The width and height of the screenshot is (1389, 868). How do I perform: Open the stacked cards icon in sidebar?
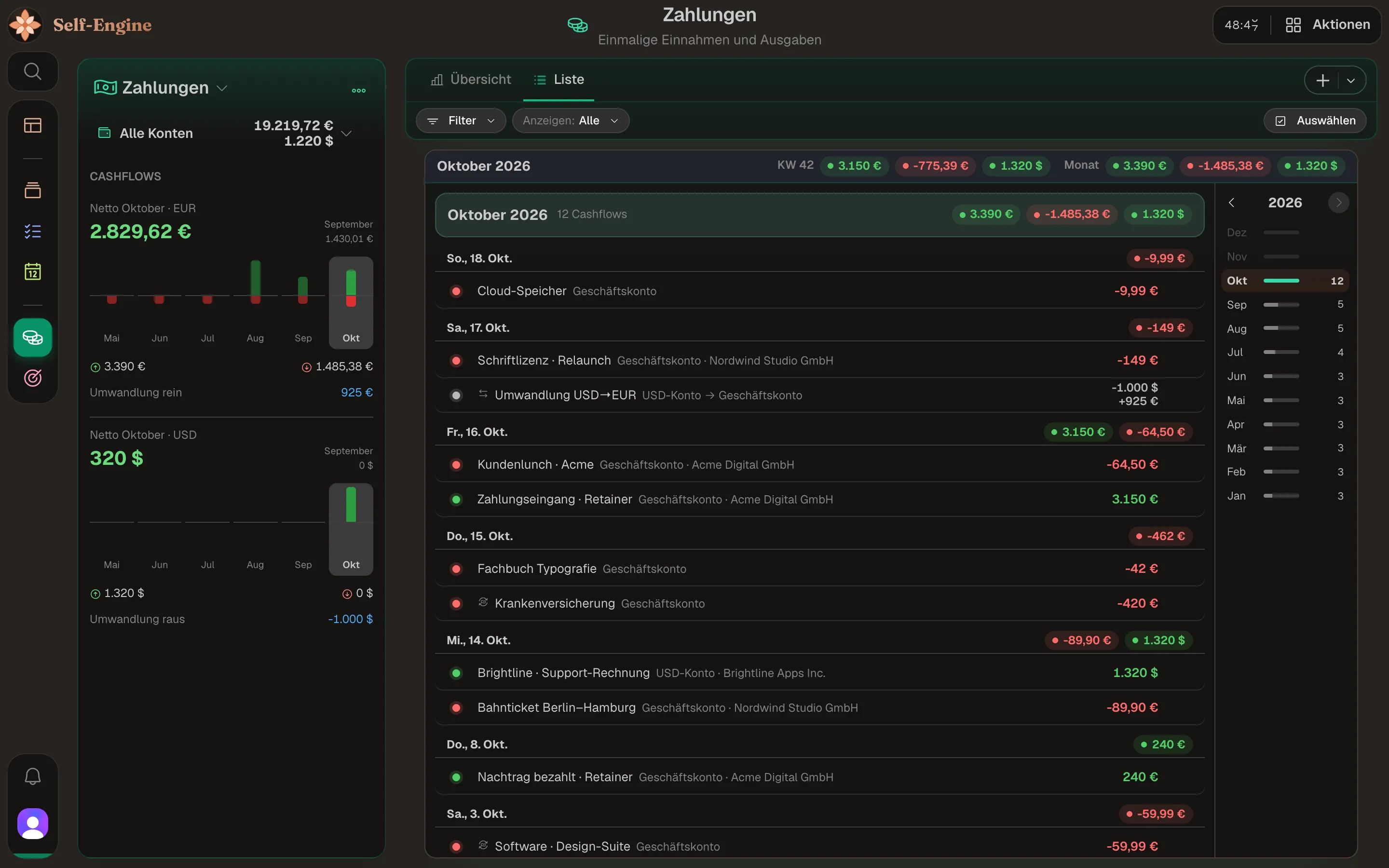click(33, 190)
